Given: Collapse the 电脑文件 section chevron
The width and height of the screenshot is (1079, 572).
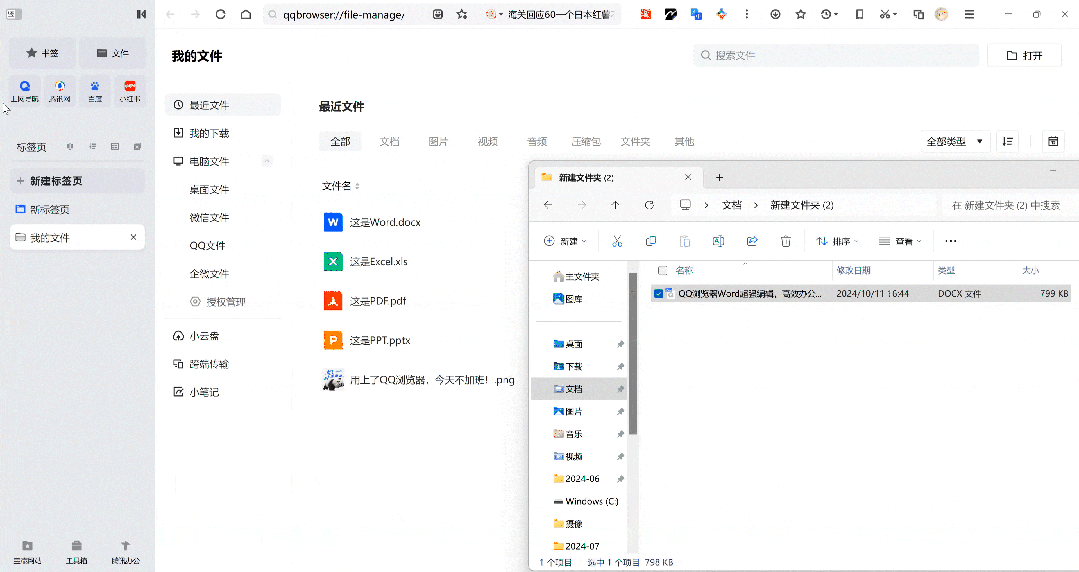Looking at the screenshot, I should coord(267,161).
